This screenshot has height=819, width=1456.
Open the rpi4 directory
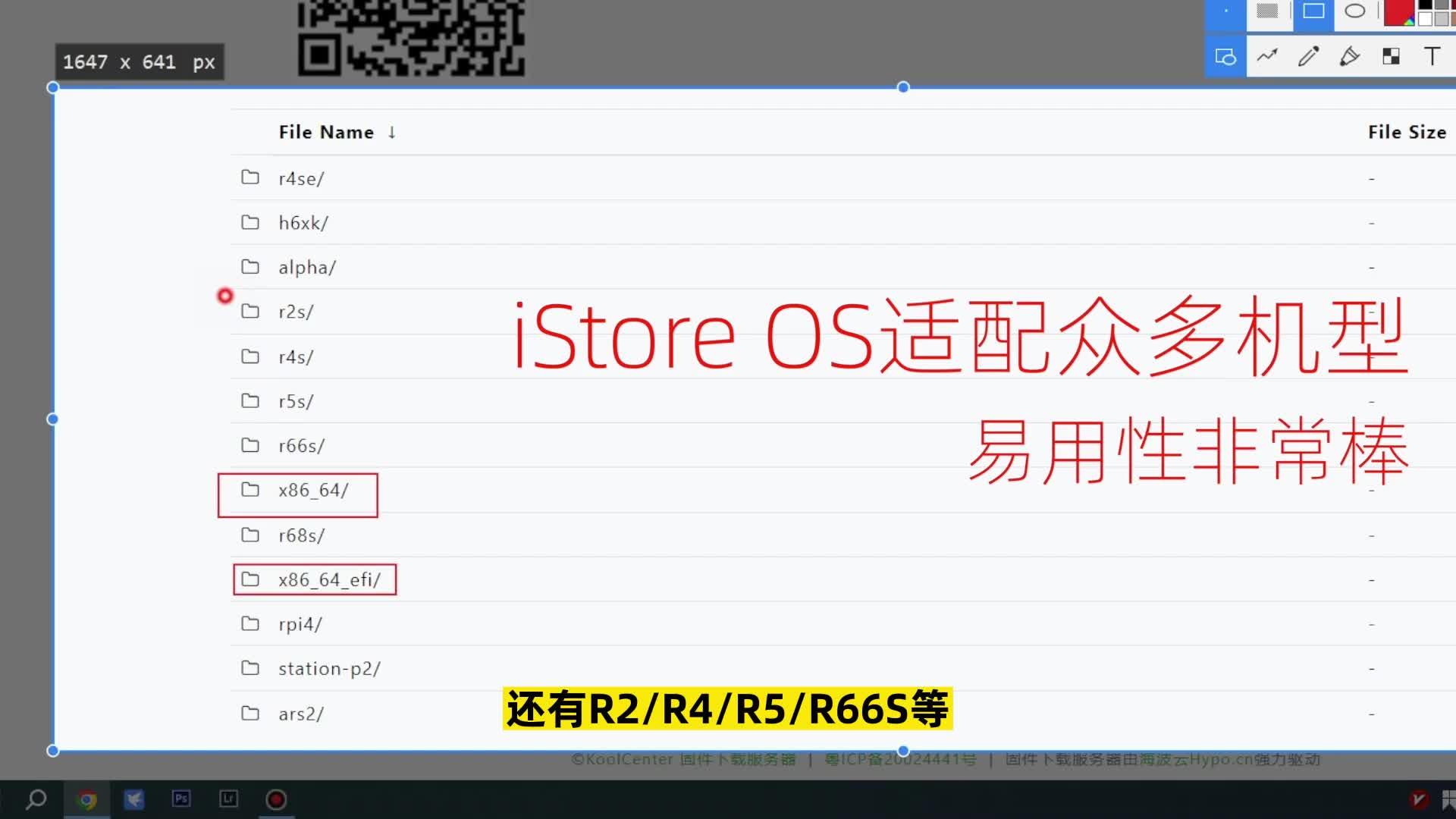pos(300,623)
